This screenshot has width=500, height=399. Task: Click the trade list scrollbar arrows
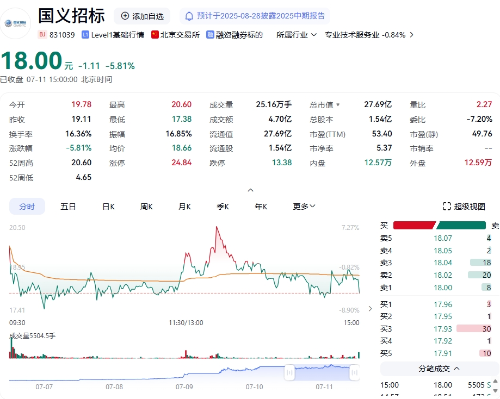coord(495,385)
